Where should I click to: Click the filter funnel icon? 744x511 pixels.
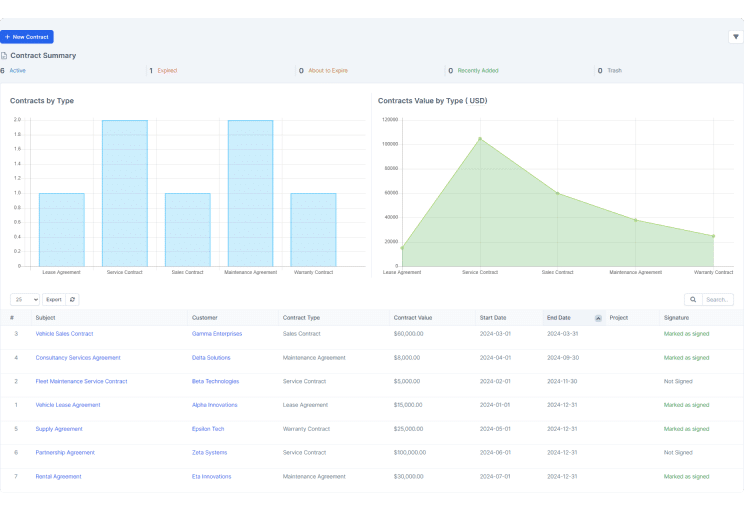pyautogui.click(x=735, y=37)
